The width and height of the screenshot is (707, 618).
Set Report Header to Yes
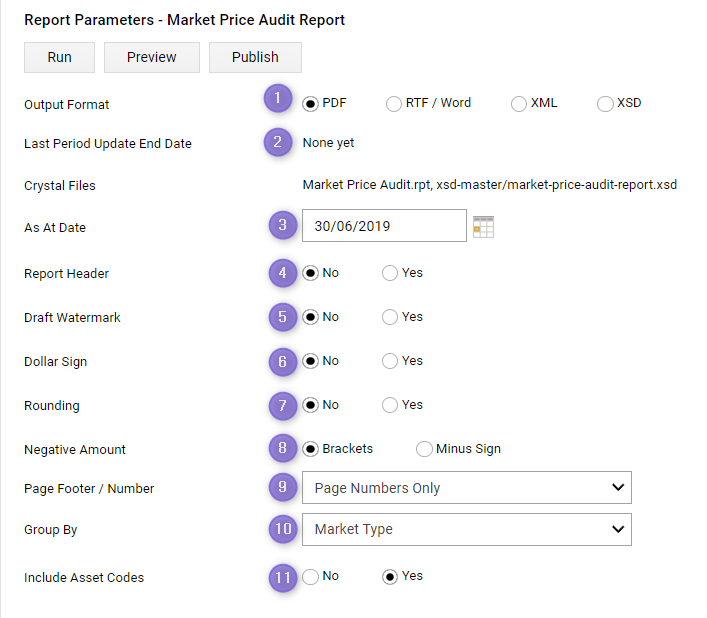point(390,273)
